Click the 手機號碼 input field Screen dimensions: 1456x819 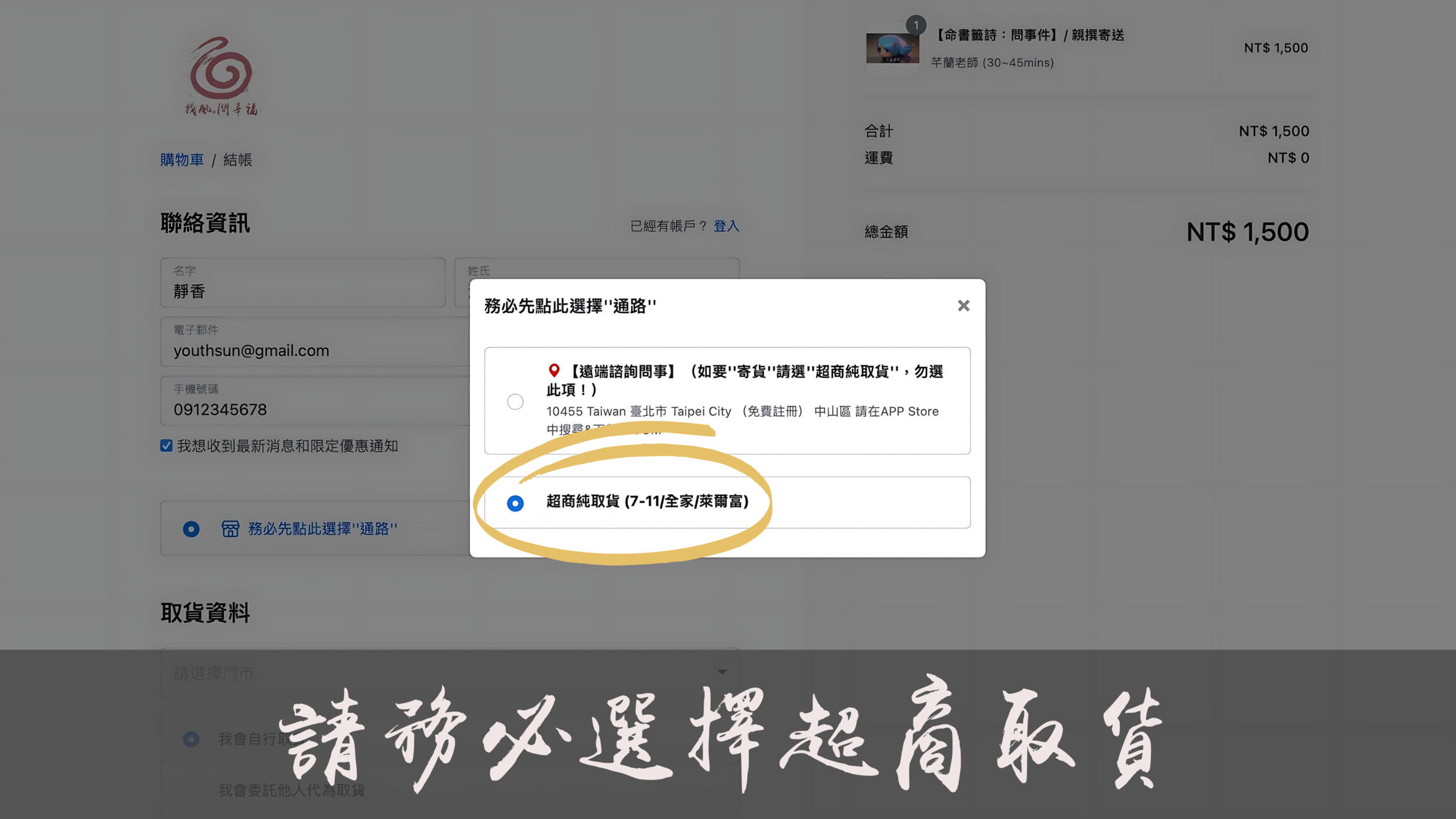315,400
